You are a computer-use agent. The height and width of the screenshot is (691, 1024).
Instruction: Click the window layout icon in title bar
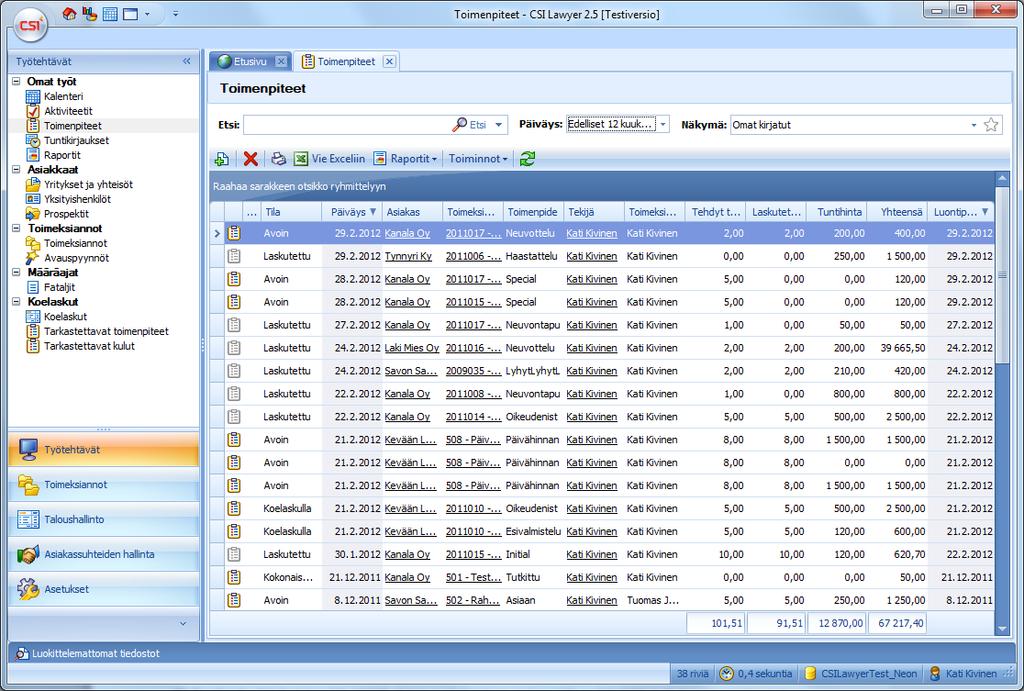pos(131,14)
